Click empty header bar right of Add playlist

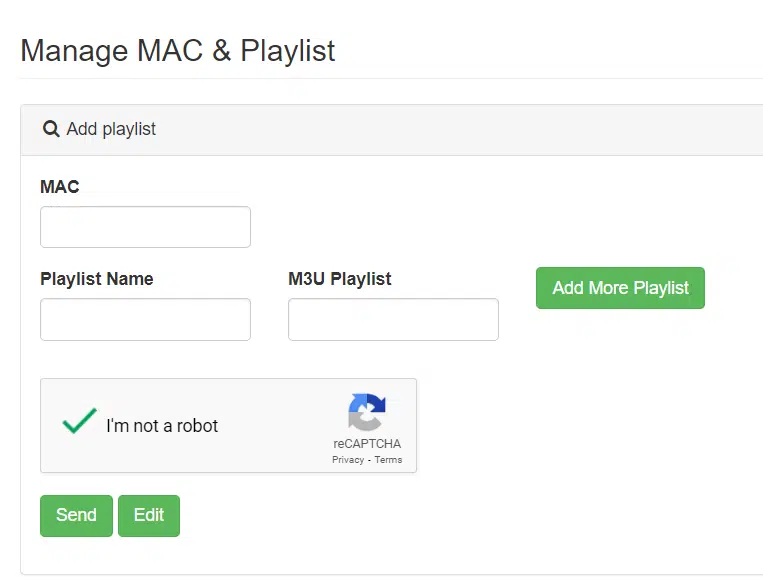point(500,130)
